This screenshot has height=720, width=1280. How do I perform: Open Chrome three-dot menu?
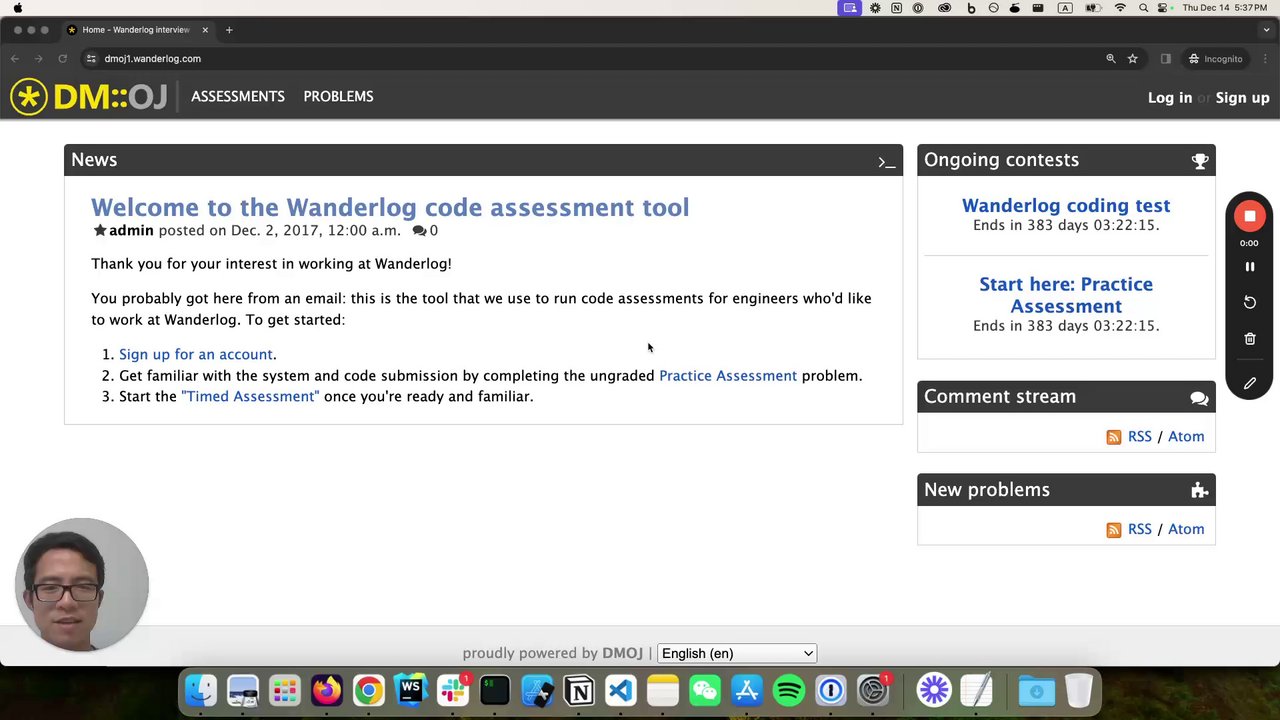click(x=1265, y=59)
